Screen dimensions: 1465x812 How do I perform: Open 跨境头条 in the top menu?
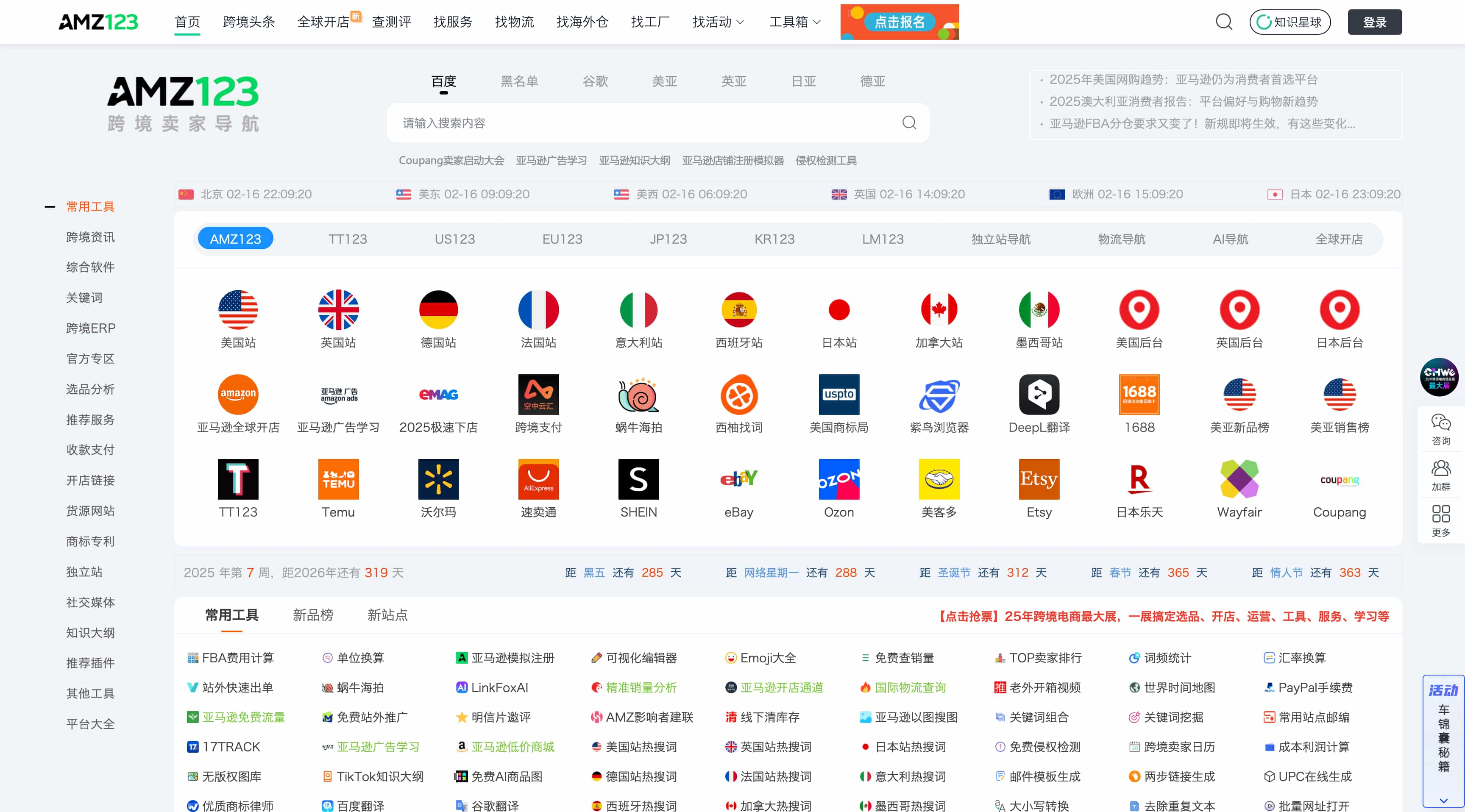click(248, 22)
